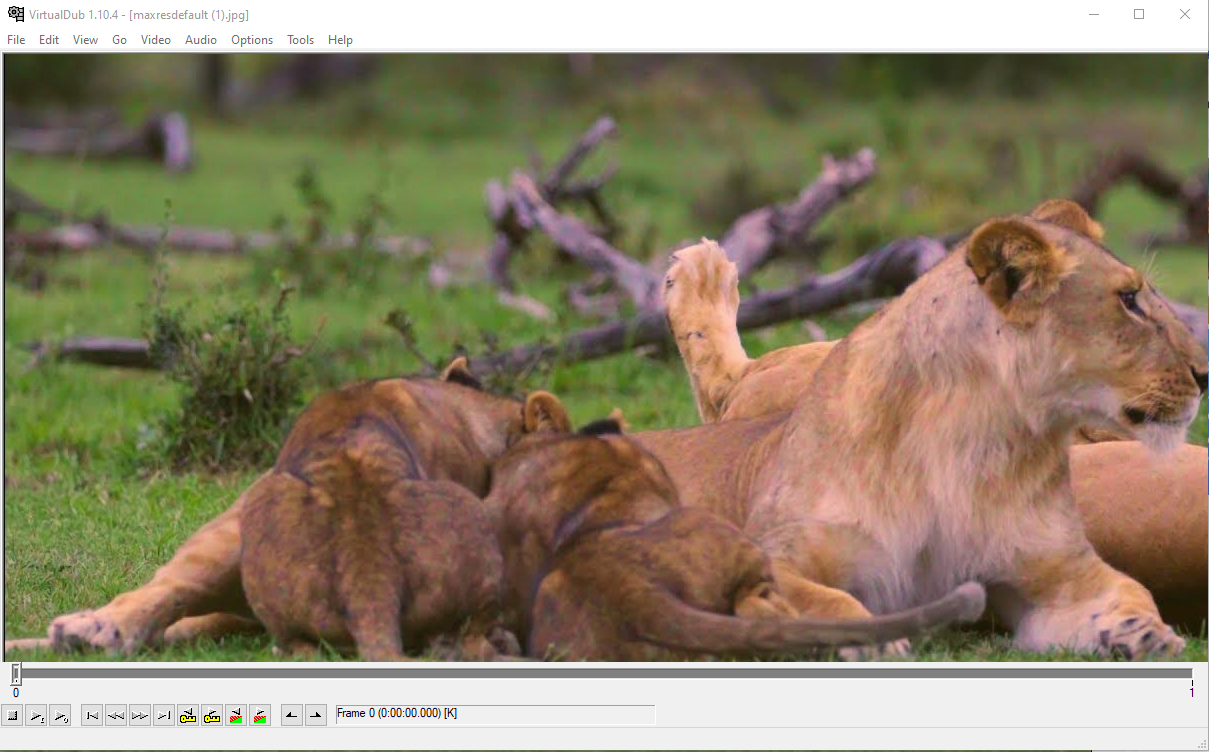Open the Tools menu
1209x752 pixels.
pos(300,40)
